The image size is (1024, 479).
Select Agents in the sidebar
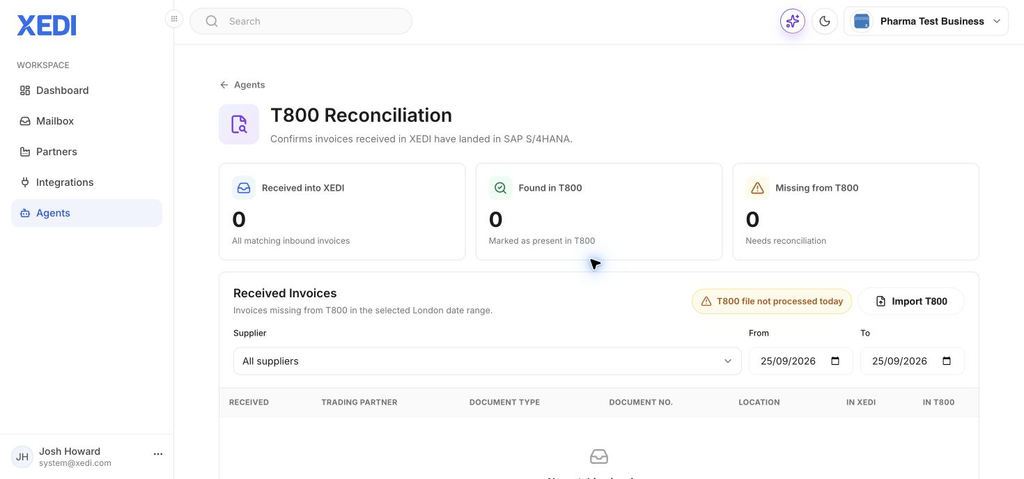coord(86,213)
